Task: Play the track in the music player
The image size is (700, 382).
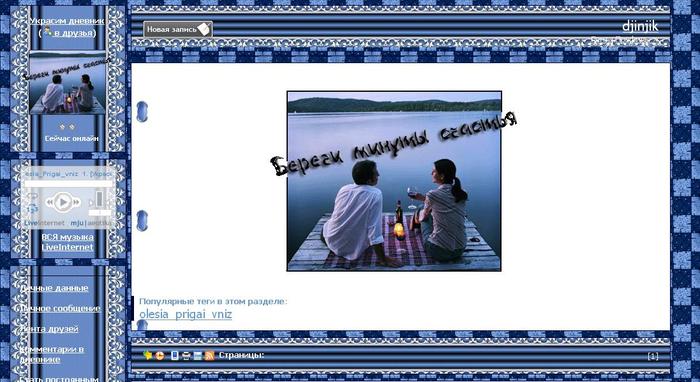Action: point(63,202)
